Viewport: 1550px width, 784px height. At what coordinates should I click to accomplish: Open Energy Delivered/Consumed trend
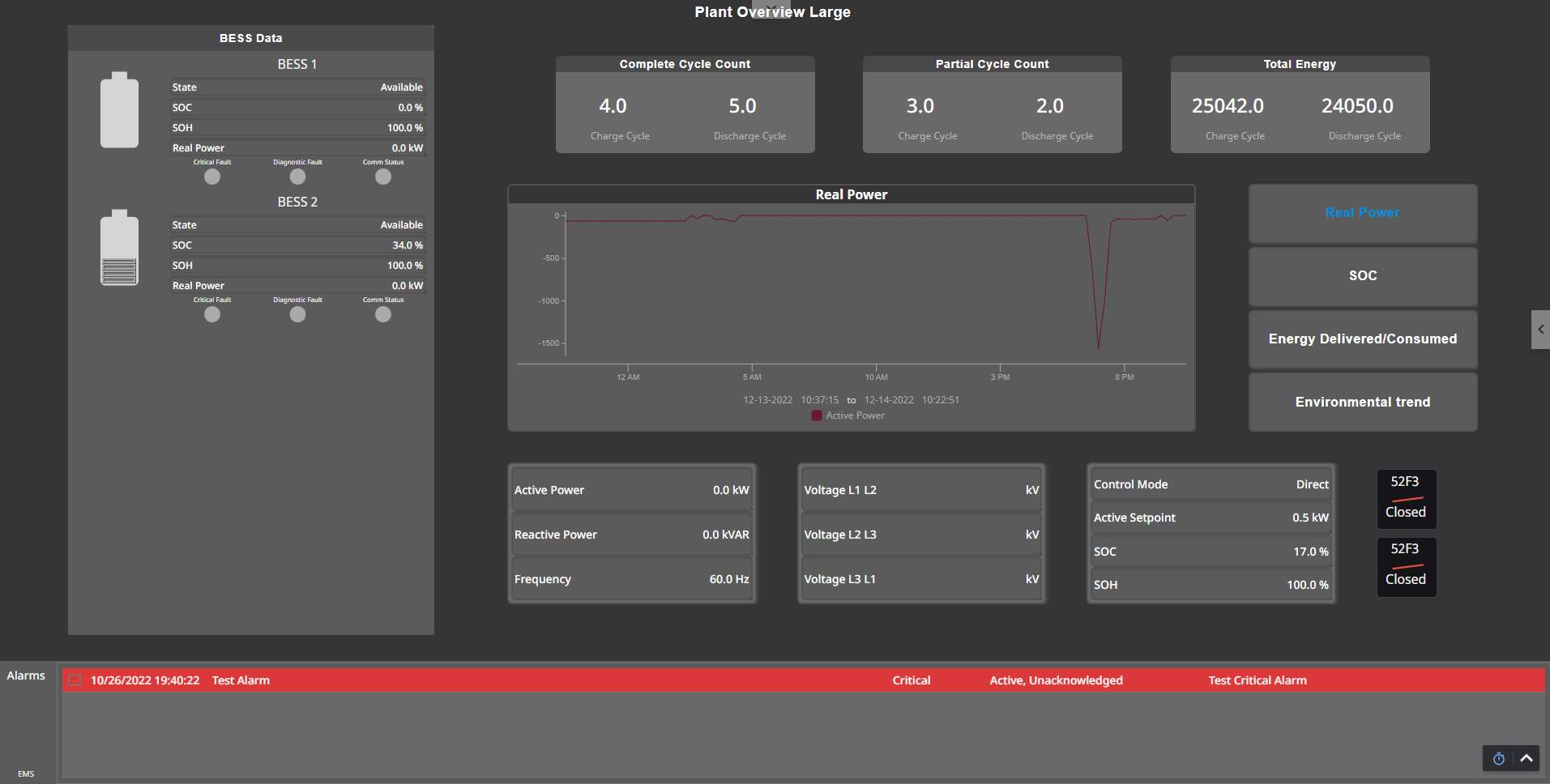pyautogui.click(x=1362, y=339)
